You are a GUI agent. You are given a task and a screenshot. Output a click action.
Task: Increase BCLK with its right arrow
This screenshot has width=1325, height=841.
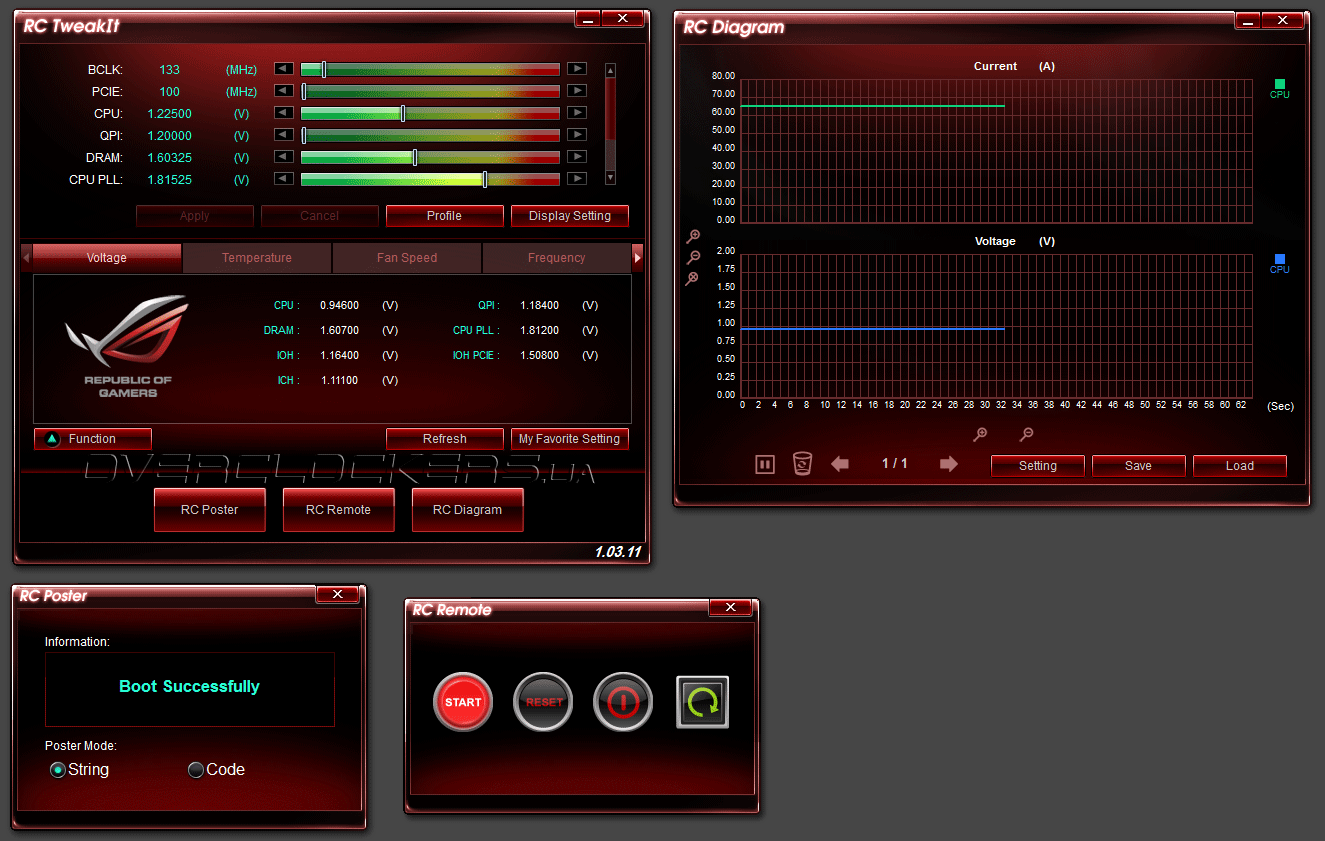(x=577, y=69)
